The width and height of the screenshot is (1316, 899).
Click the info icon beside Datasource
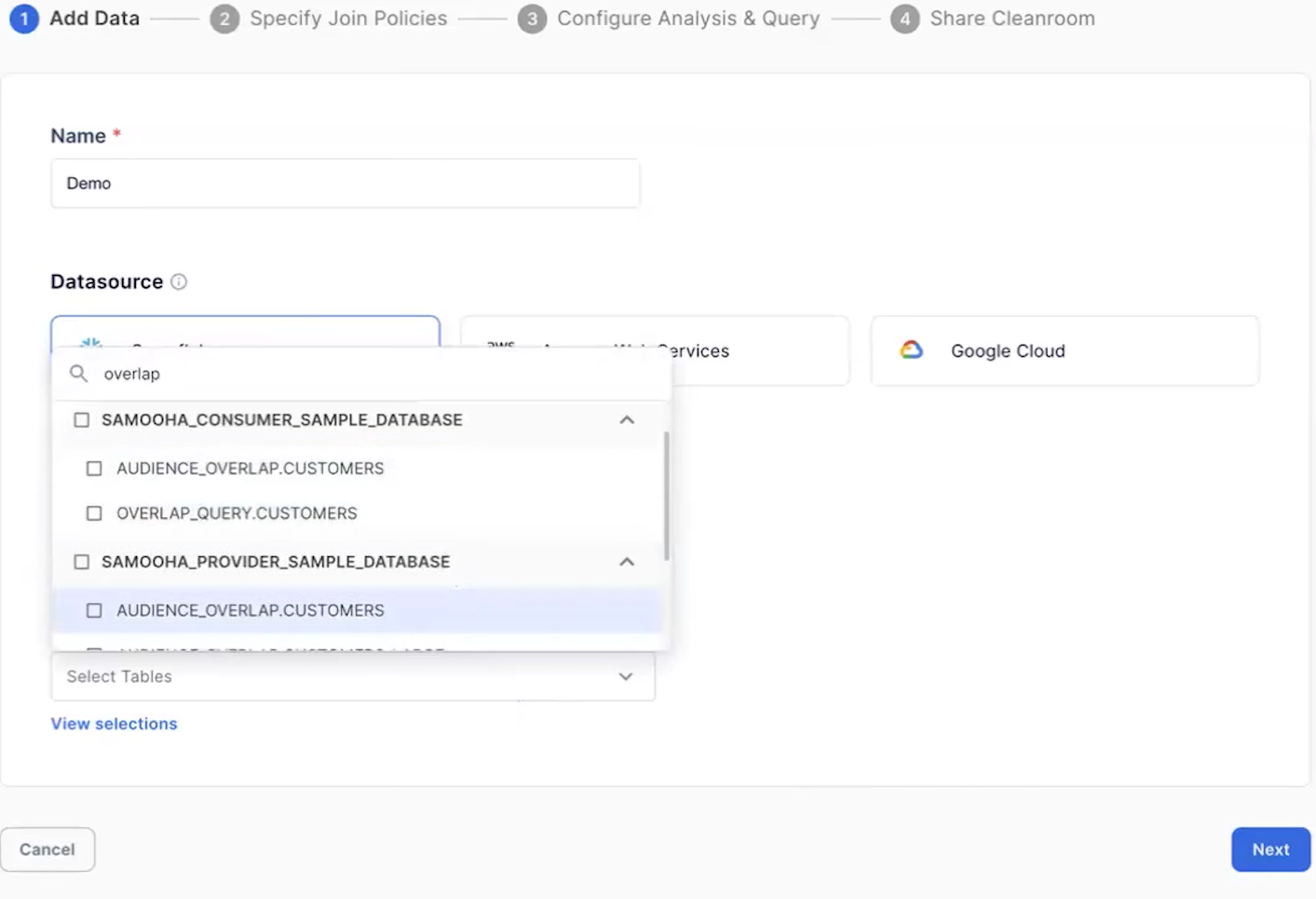(x=178, y=280)
